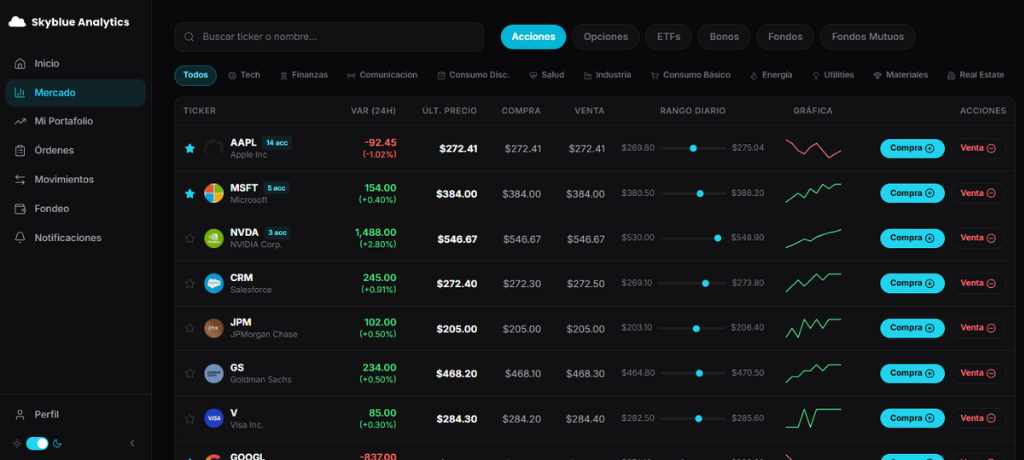Sell JPM with Venta button
Screen dimensions: 1024x460
click(x=978, y=328)
